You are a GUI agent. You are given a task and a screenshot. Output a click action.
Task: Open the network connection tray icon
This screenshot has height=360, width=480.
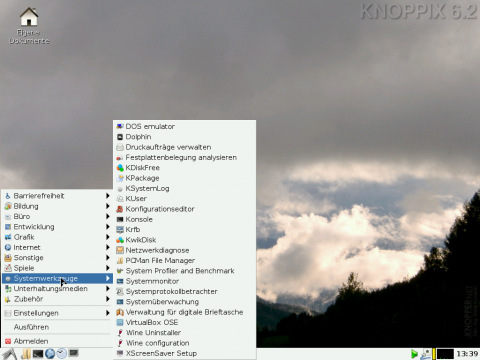425,354
